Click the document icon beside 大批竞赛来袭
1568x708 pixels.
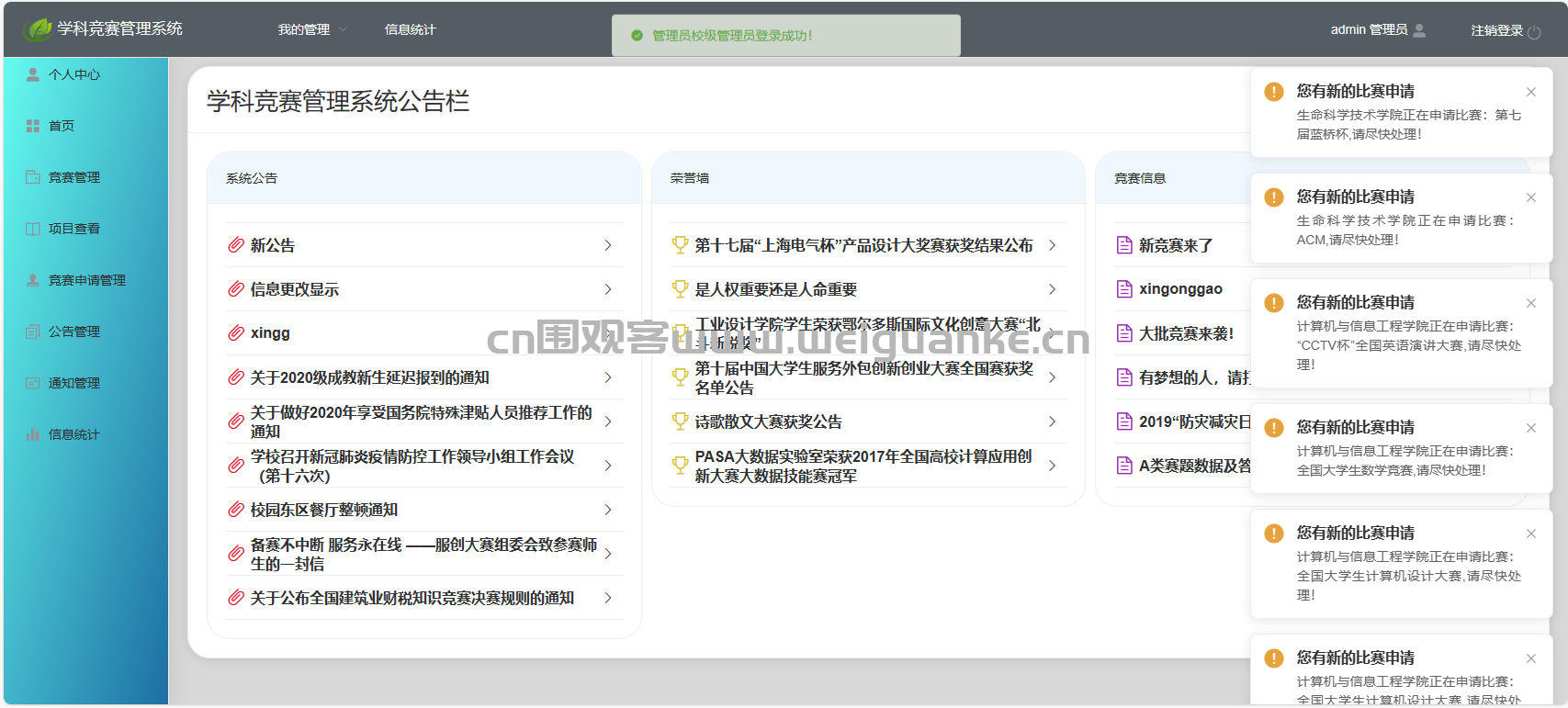point(1124,333)
